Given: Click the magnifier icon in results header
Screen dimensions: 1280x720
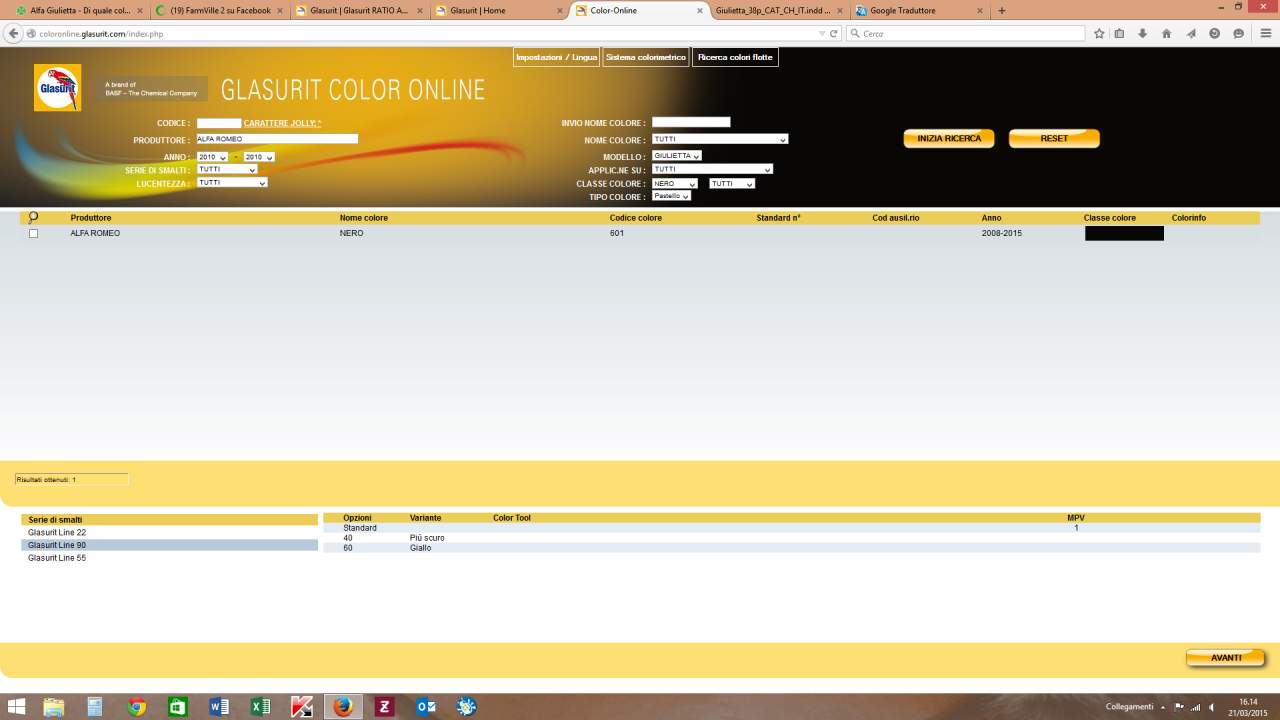Looking at the screenshot, I should (33, 217).
